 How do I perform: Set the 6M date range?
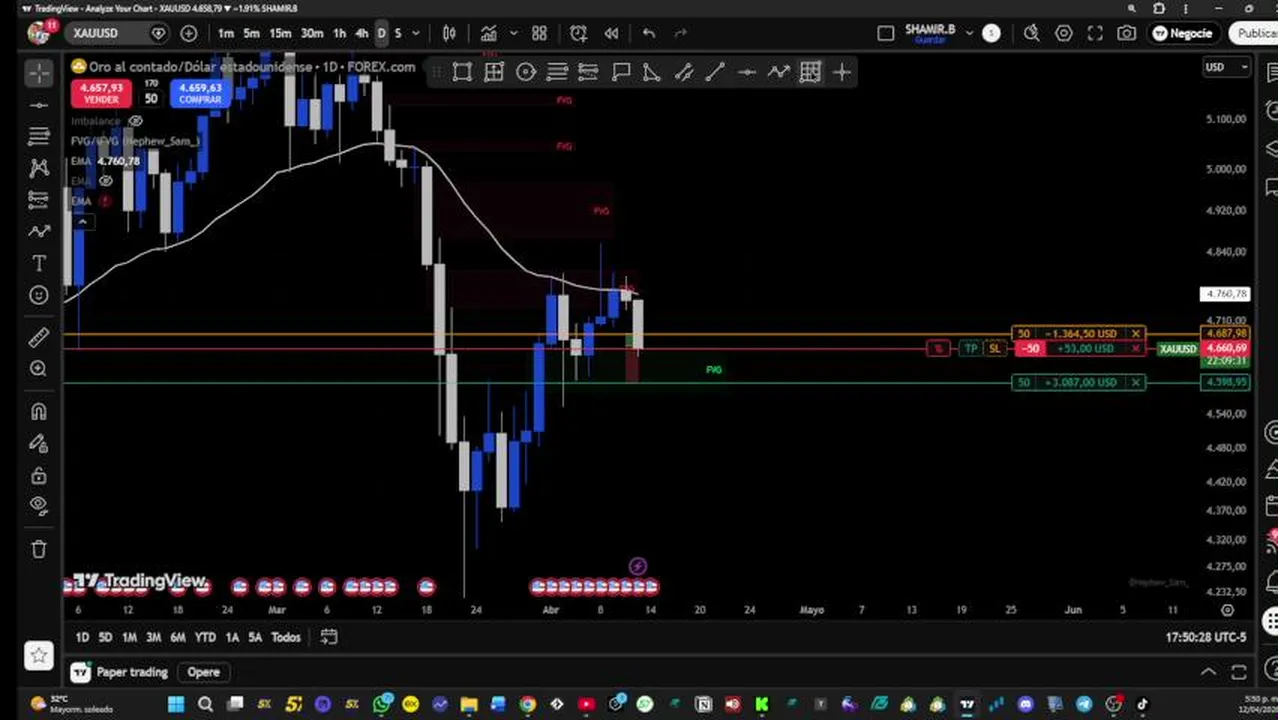click(178, 637)
